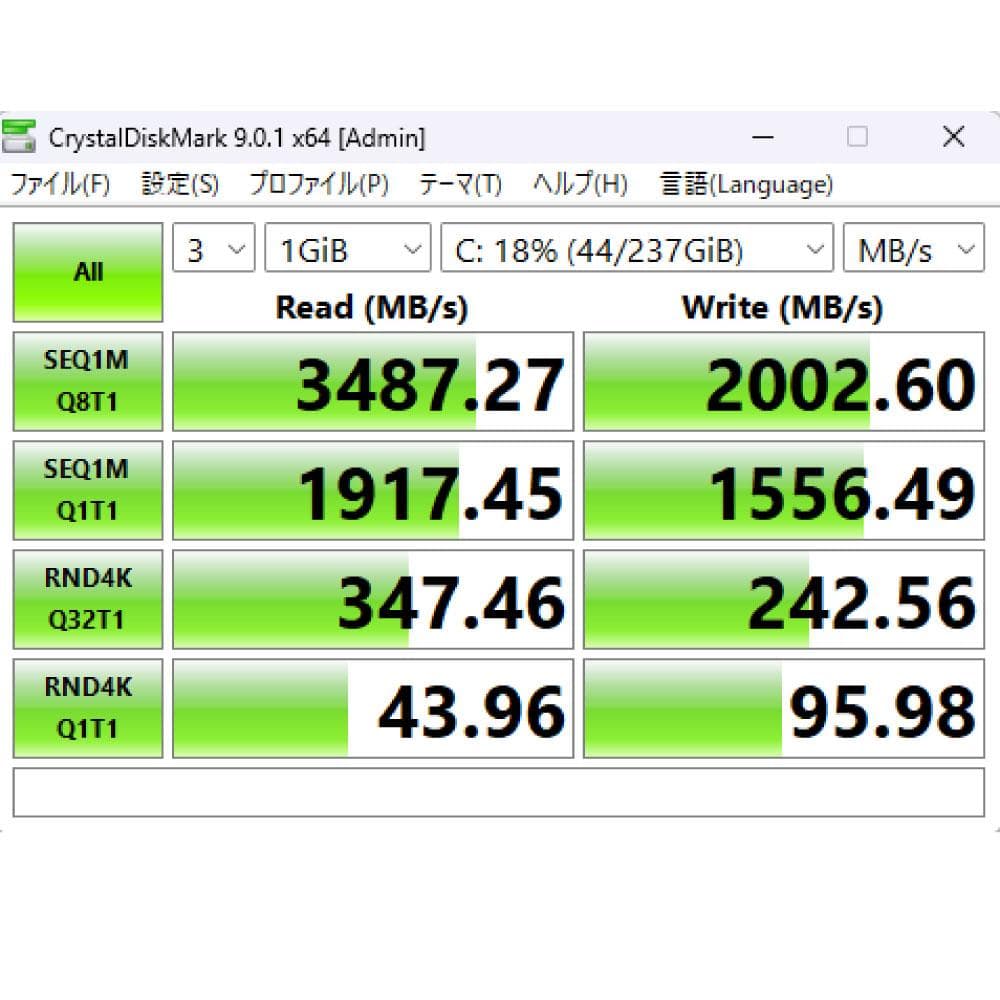Open the ファイル(F) menu
1000x1000 pixels.
[60, 184]
